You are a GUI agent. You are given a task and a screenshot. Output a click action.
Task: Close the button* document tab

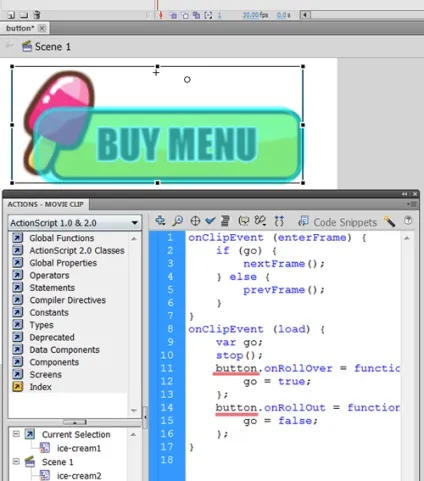[x=42, y=28]
